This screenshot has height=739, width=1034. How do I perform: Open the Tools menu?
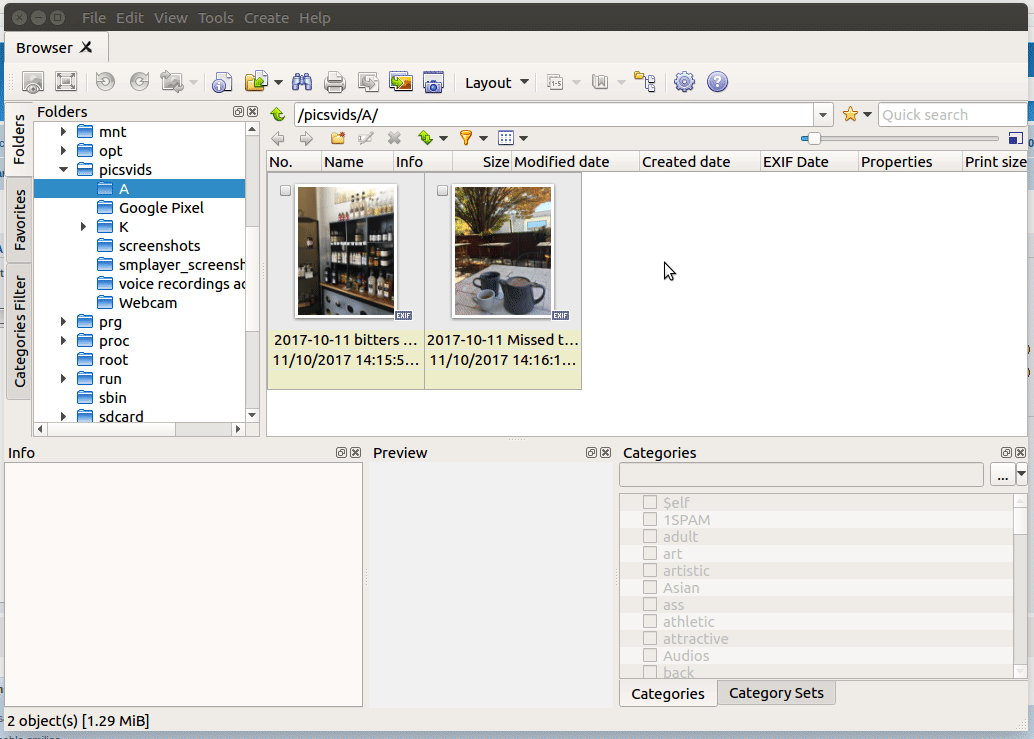pyautogui.click(x=215, y=18)
